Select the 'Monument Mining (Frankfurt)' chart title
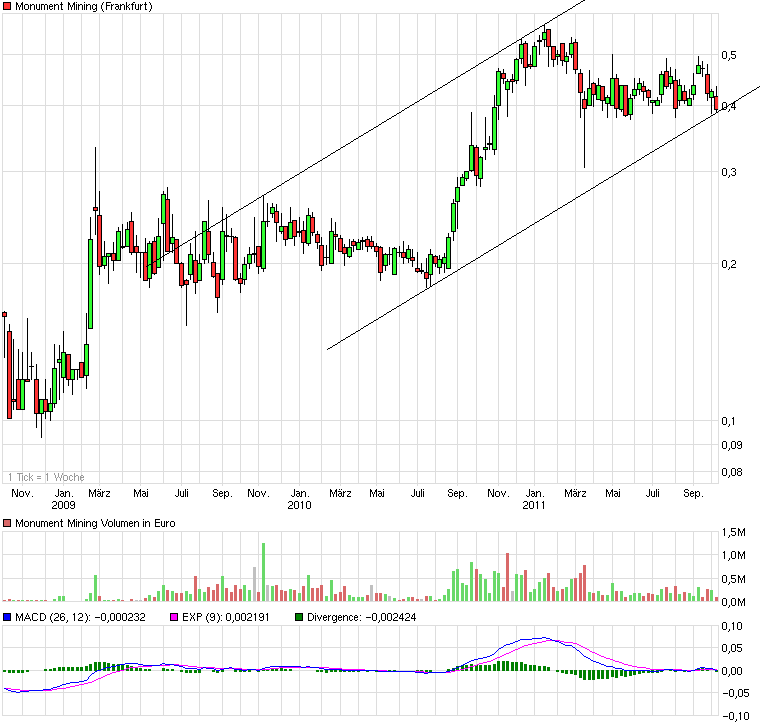This screenshot has height=724, width=760. coord(84,6)
